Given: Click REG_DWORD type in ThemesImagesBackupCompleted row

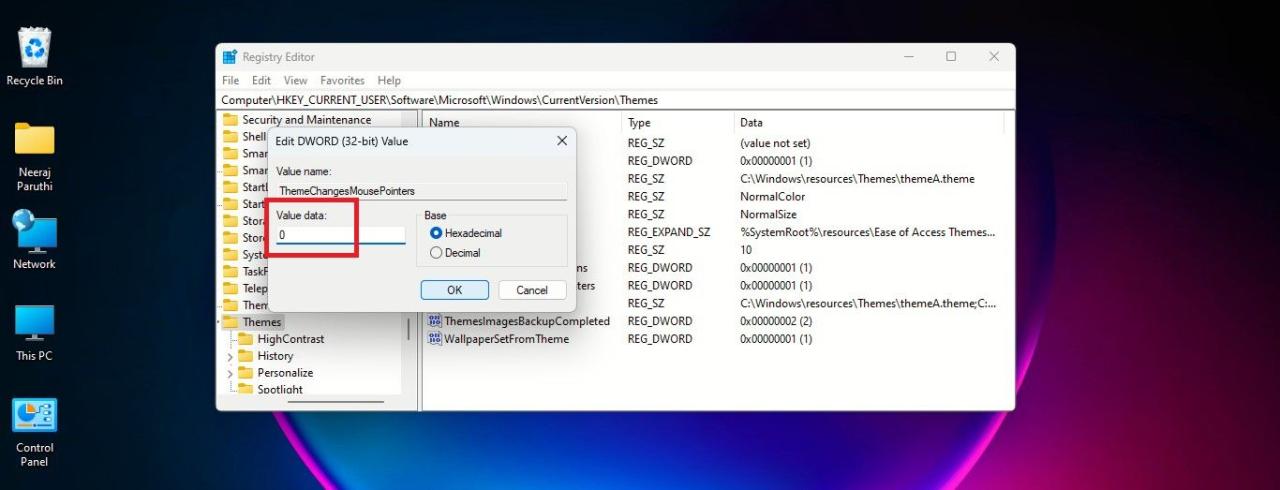Looking at the screenshot, I should 660,321.
